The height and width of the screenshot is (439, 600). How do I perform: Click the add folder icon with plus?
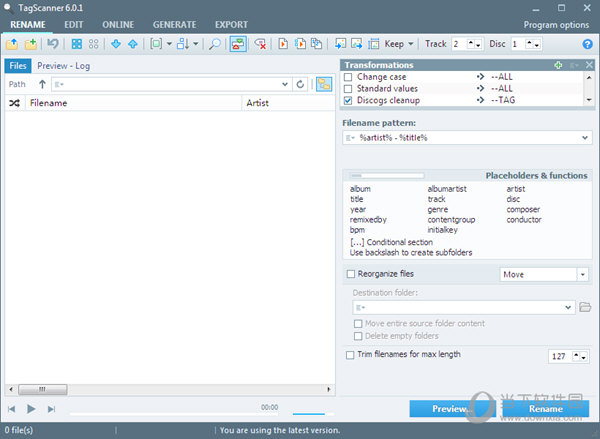coord(31,44)
